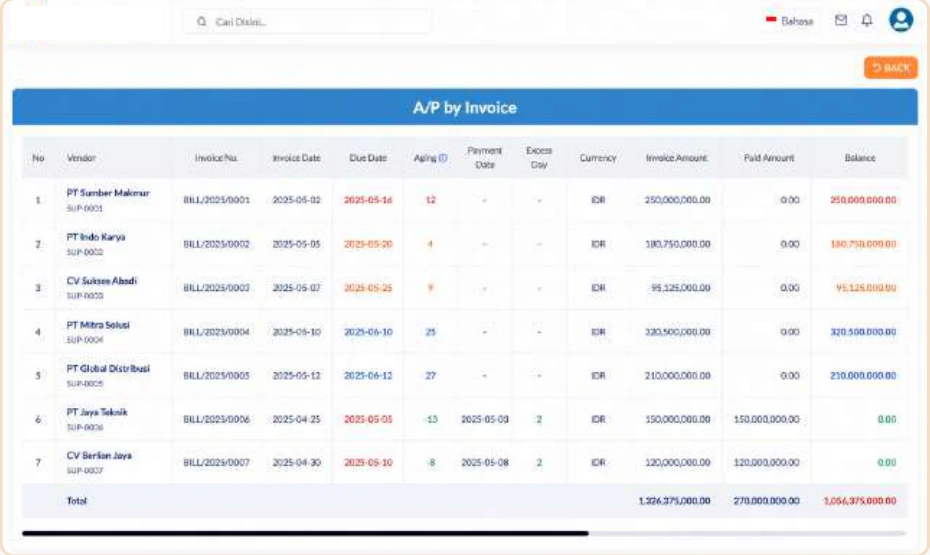Viewport: 930px width, 555px height.
Task: Click due date 2025-05-20
Action: [x=368, y=244]
